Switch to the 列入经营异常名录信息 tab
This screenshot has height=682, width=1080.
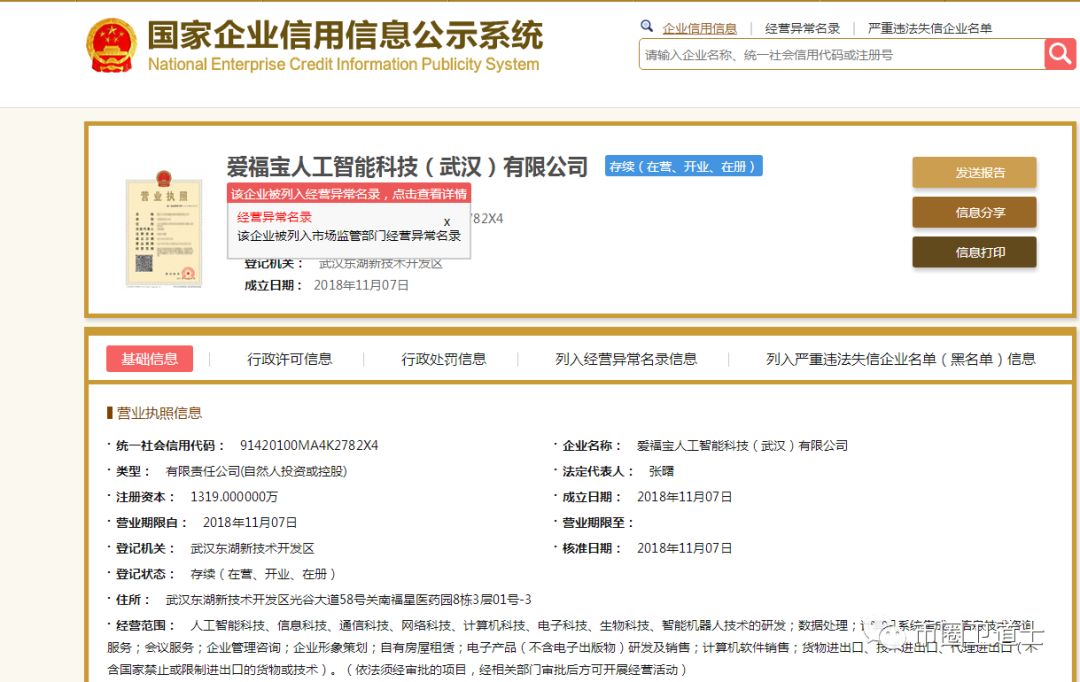(x=626, y=359)
